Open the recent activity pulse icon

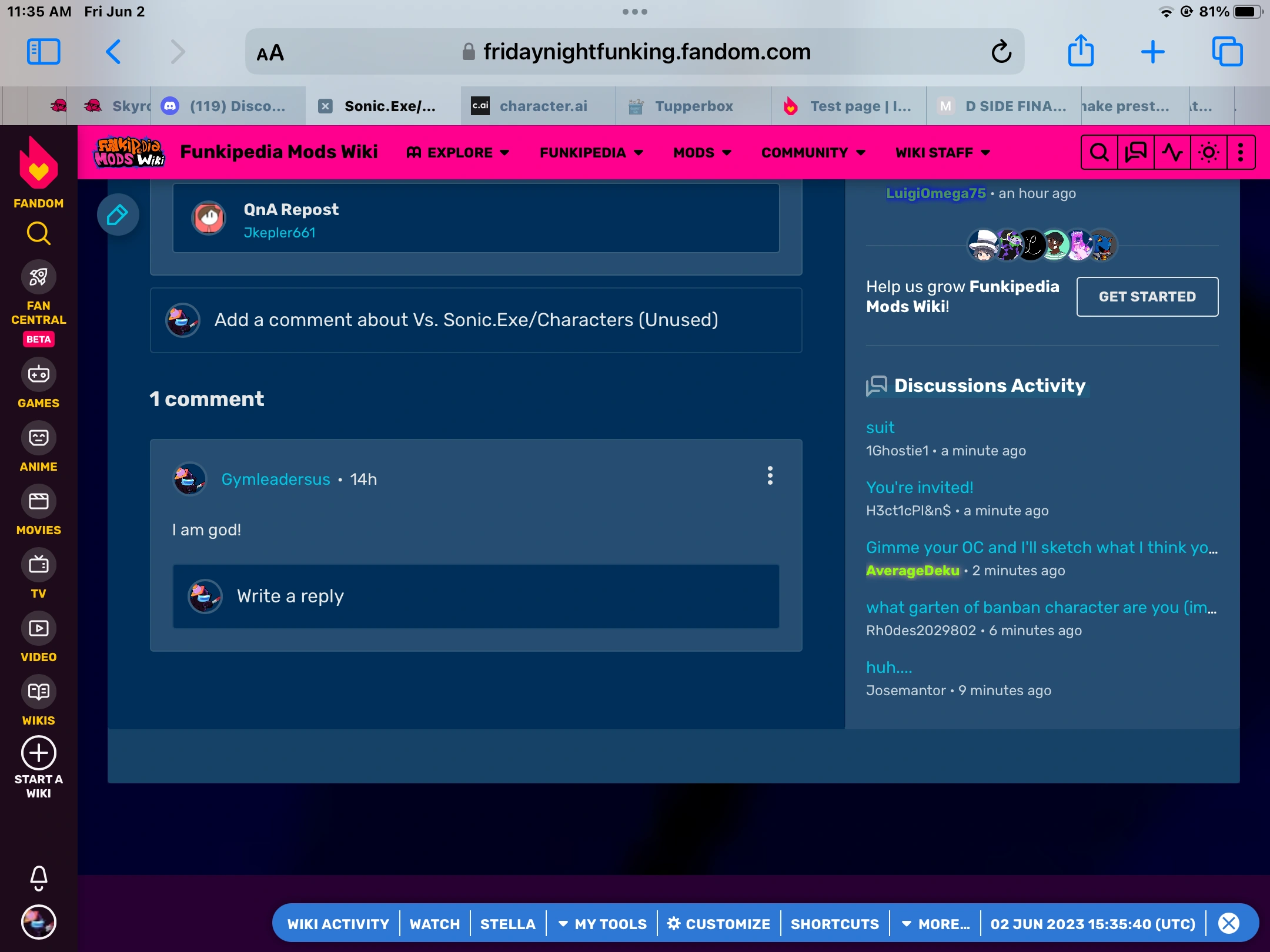[x=1172, y=153]
